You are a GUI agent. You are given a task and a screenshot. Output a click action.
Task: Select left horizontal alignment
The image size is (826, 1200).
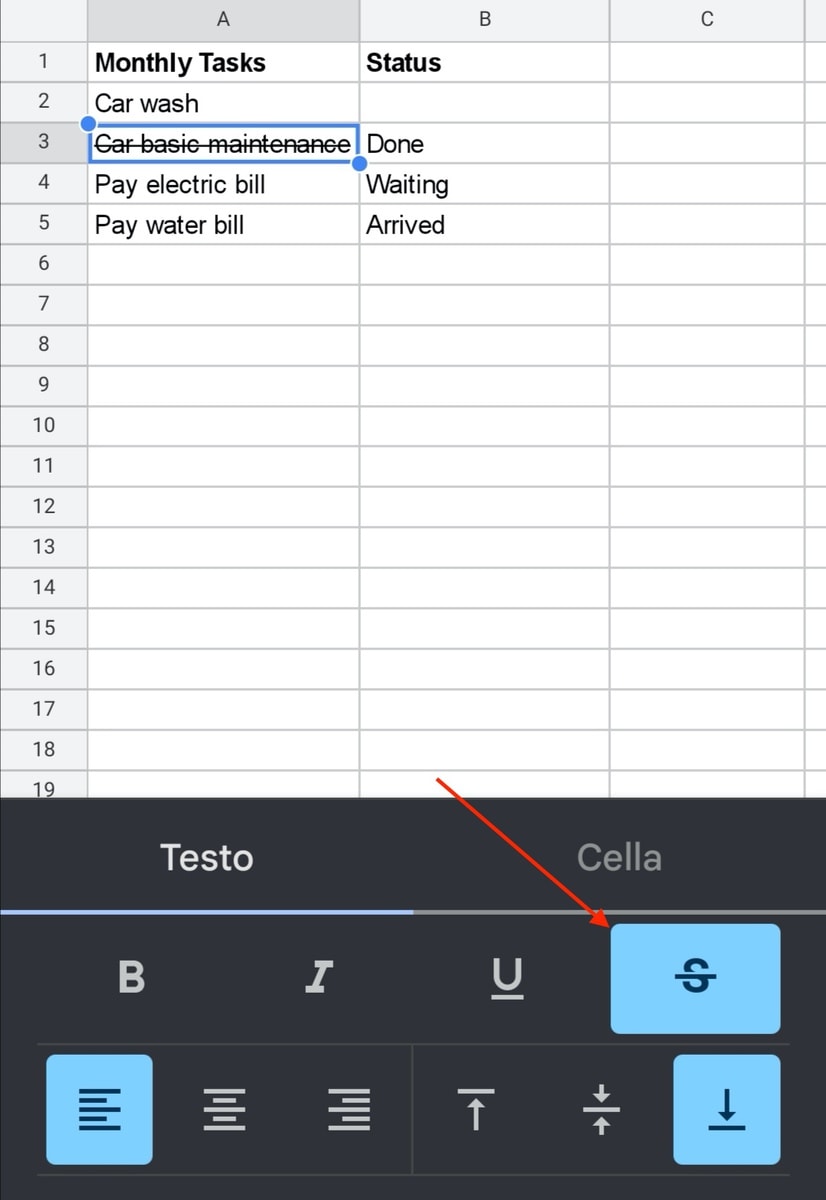pyautogui.click(x=99, y=1109)
